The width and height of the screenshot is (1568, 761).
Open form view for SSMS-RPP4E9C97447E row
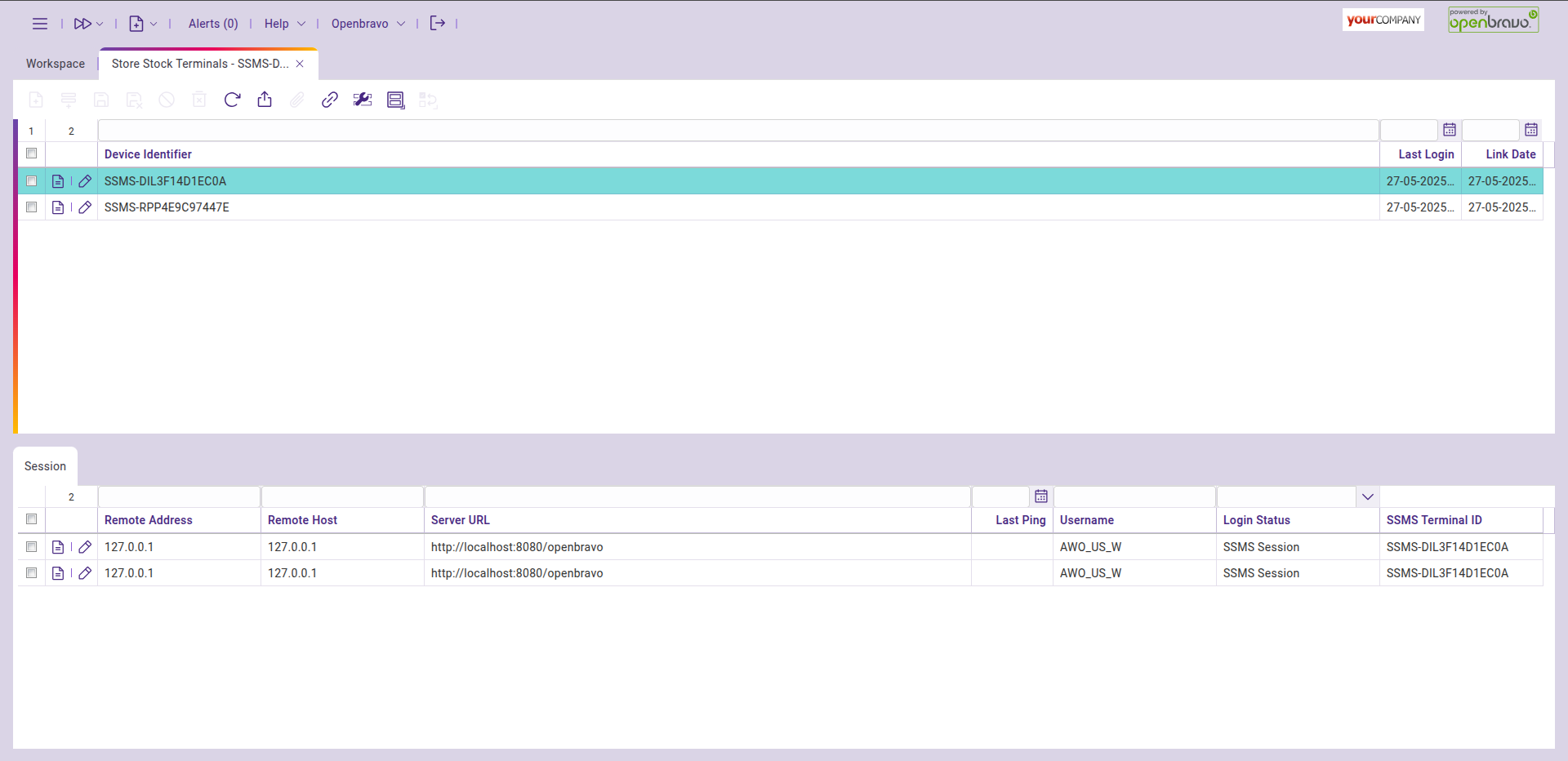point(58,207)
